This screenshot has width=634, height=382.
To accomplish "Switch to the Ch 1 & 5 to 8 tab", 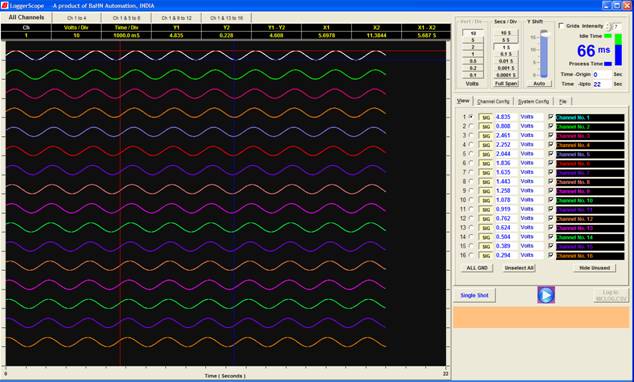I will coord(126,18).
